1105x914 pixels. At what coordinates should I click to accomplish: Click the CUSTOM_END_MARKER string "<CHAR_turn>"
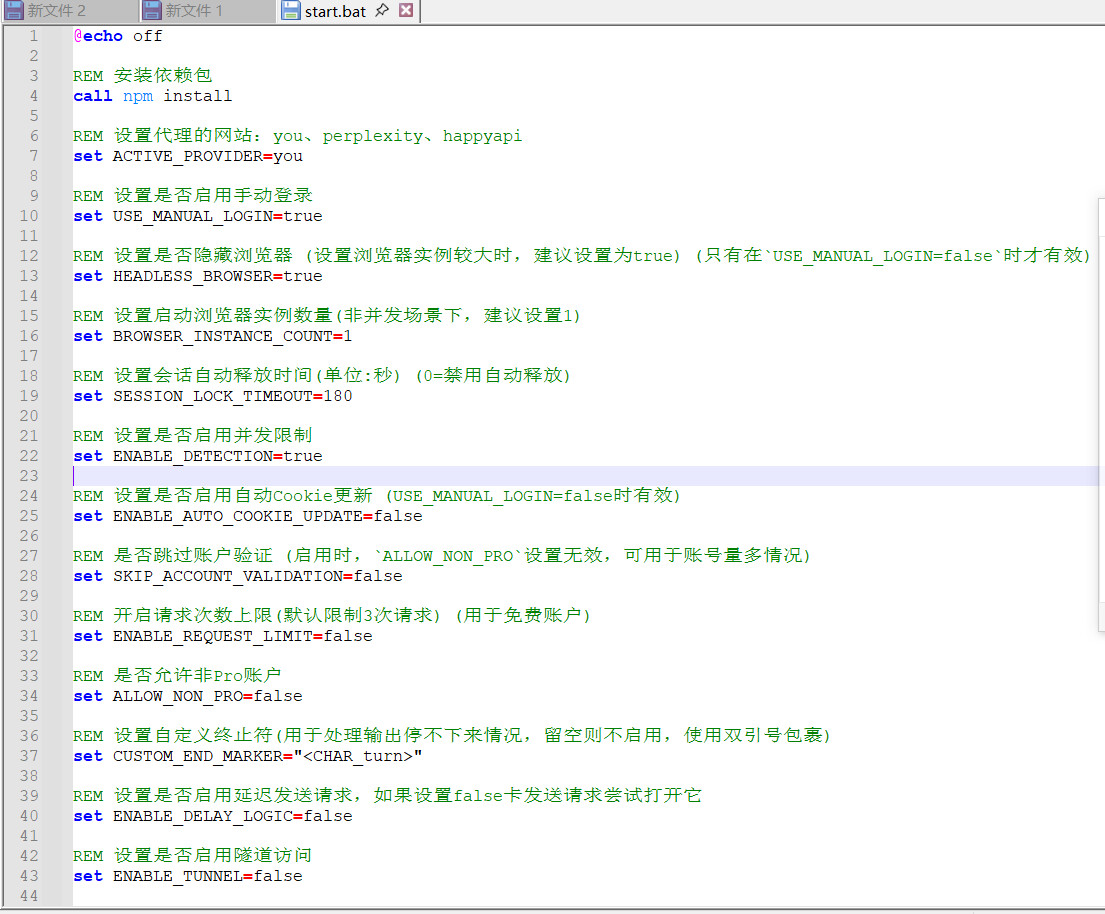coord(372,756)
